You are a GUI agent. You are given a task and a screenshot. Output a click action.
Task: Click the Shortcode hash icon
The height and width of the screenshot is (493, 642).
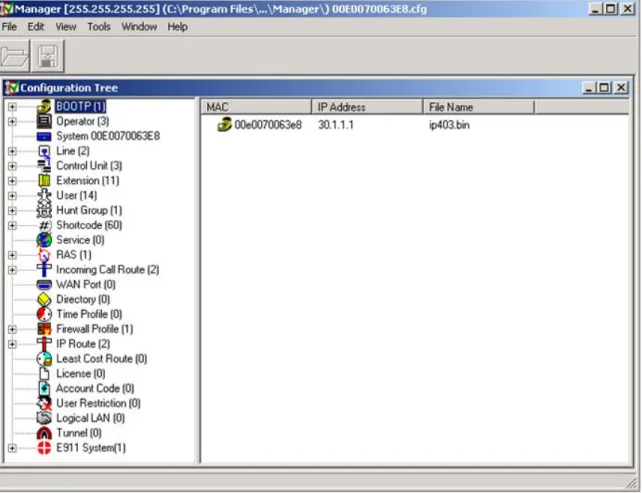pyautogui.click(x=44, y=225)
